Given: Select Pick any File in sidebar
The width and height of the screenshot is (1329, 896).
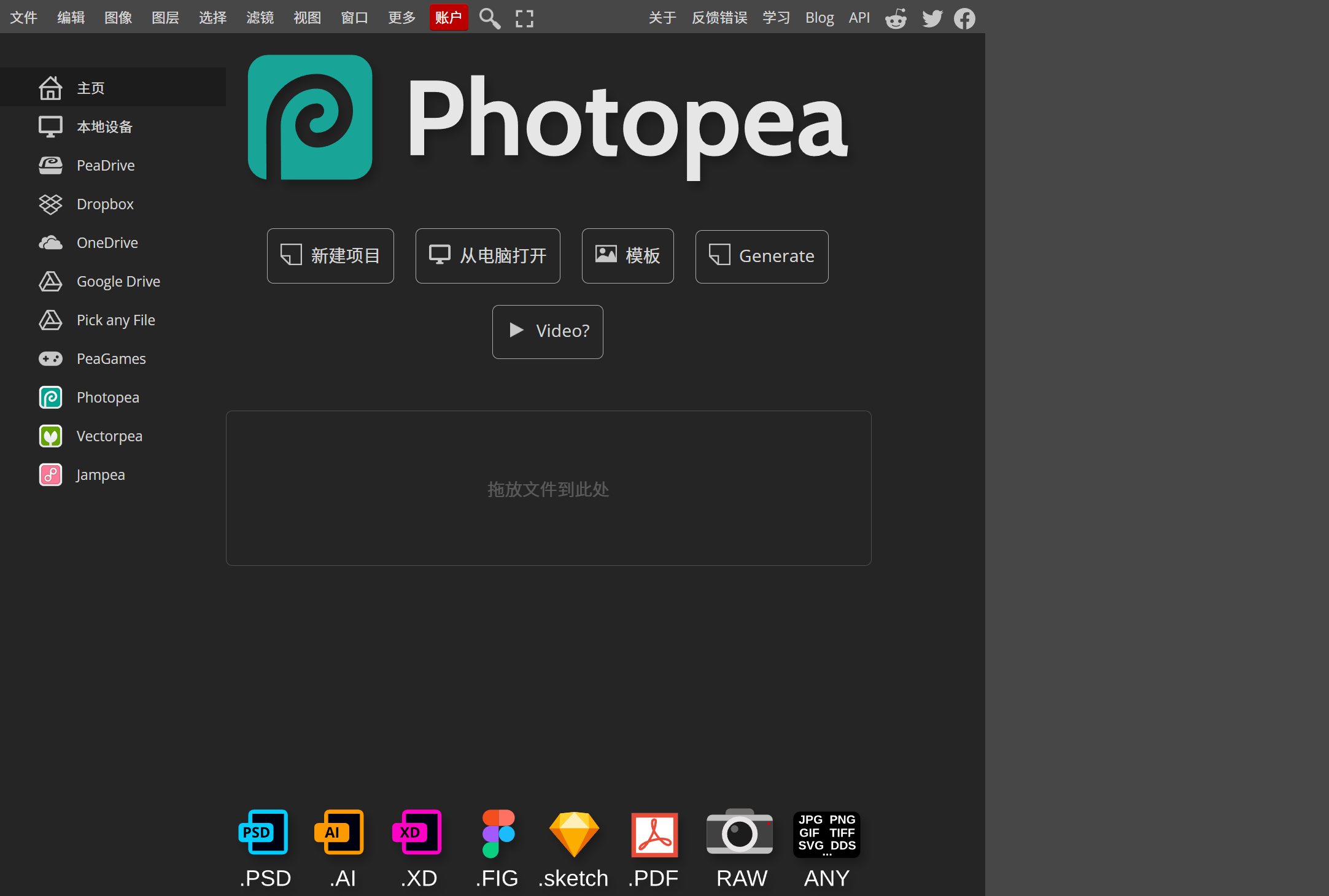Looking at the screenshot, I should (x=113, y=320).
